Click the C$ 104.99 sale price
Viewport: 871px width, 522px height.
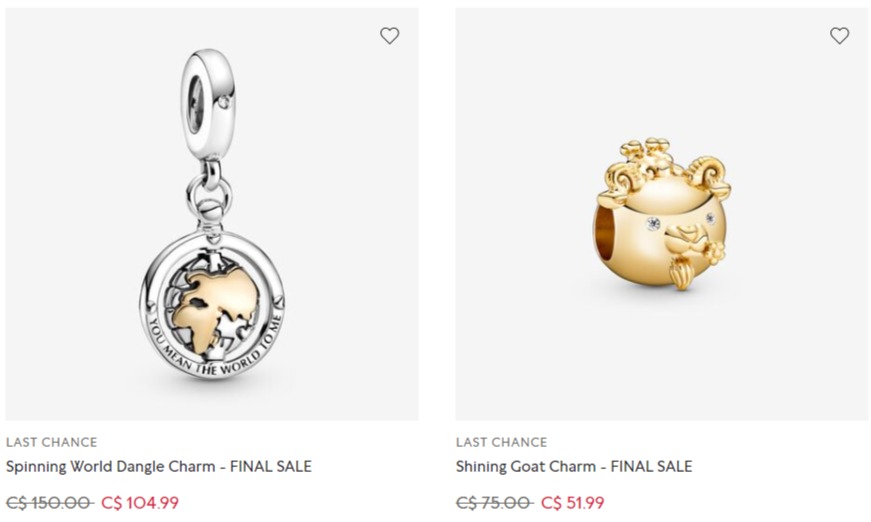click(x=140, y=503)
